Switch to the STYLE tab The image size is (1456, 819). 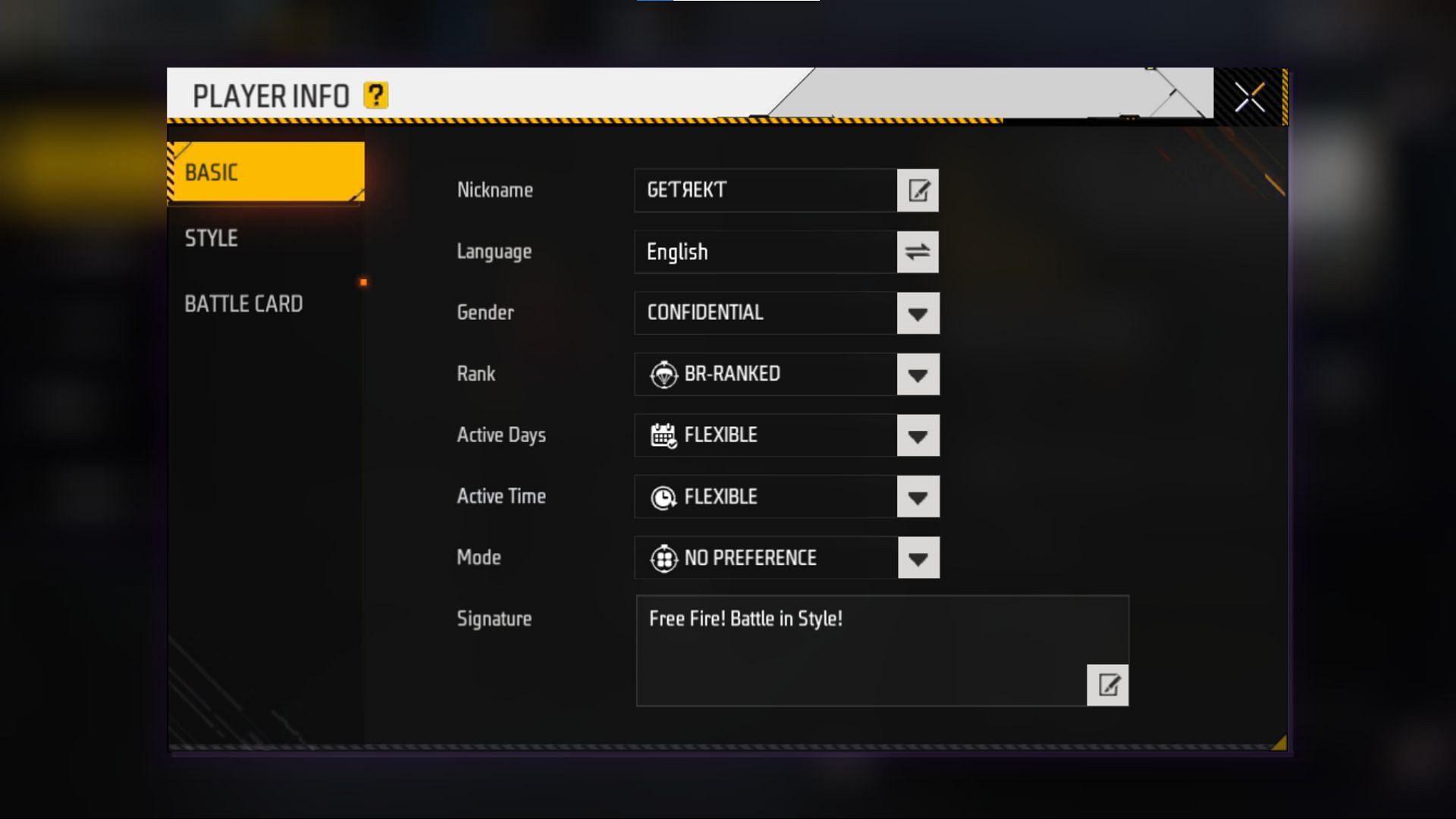coord(211,237)
